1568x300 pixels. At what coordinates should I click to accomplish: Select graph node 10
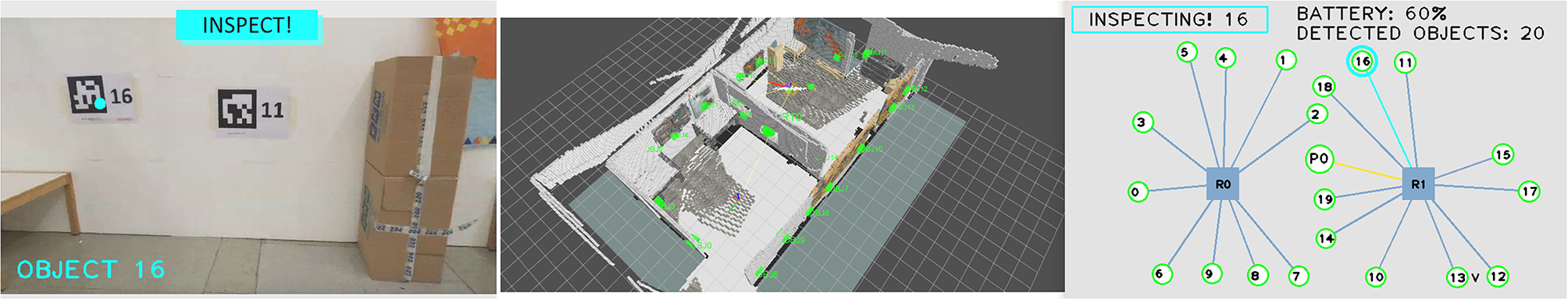[1376, 277]
